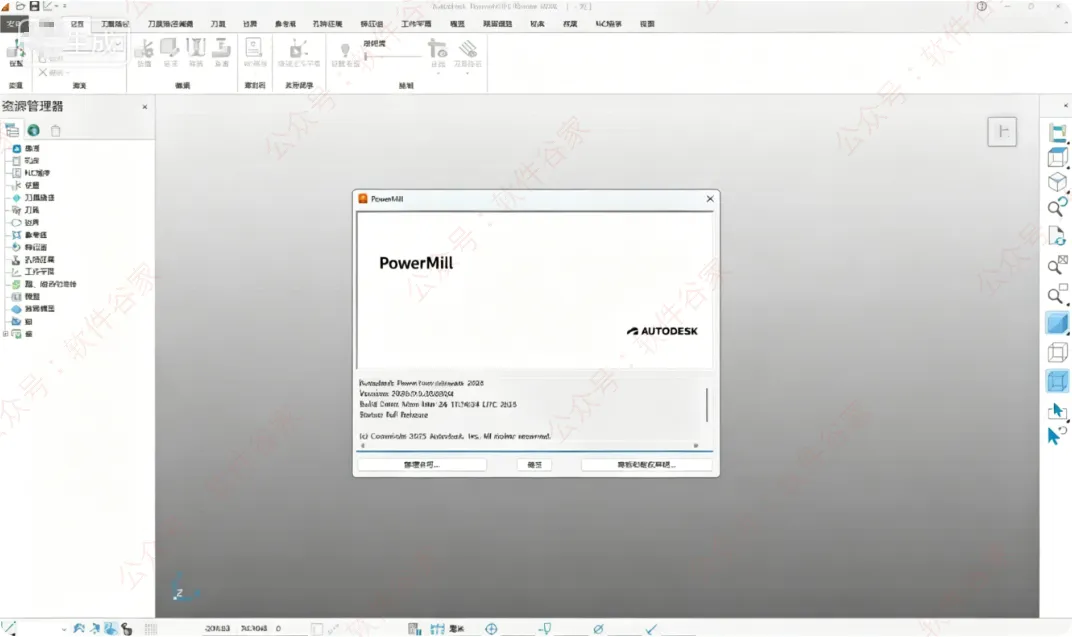Click the left arrow of the About dialog horizontal scrollbar
The height and width of the screenshot is (637, 1072).
(362, 446)
